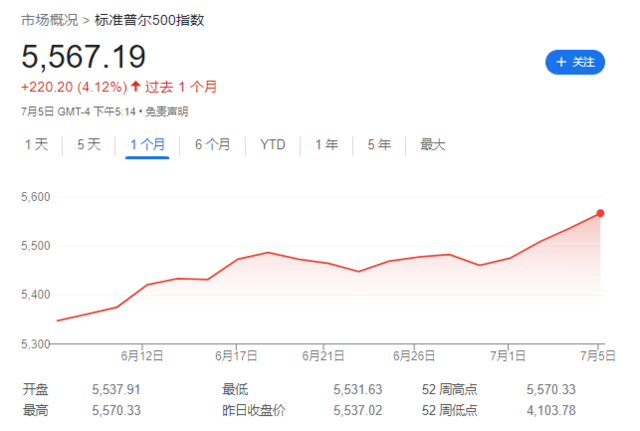The image size is (640, 431).
Task: Click the 过去 1 个月 period text
Action: (x=181, y=87)
